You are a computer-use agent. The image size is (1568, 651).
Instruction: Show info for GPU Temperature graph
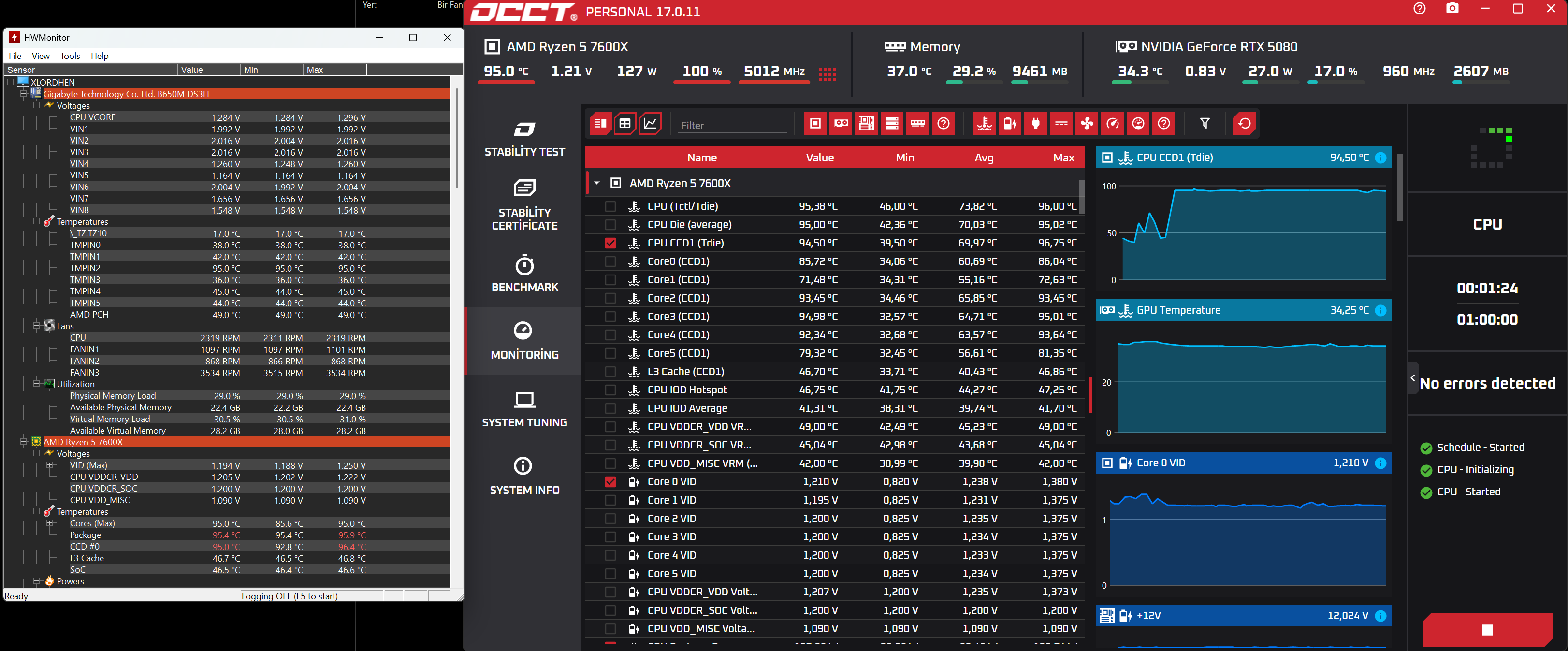pyautogui.click(x=1380, y=310)
